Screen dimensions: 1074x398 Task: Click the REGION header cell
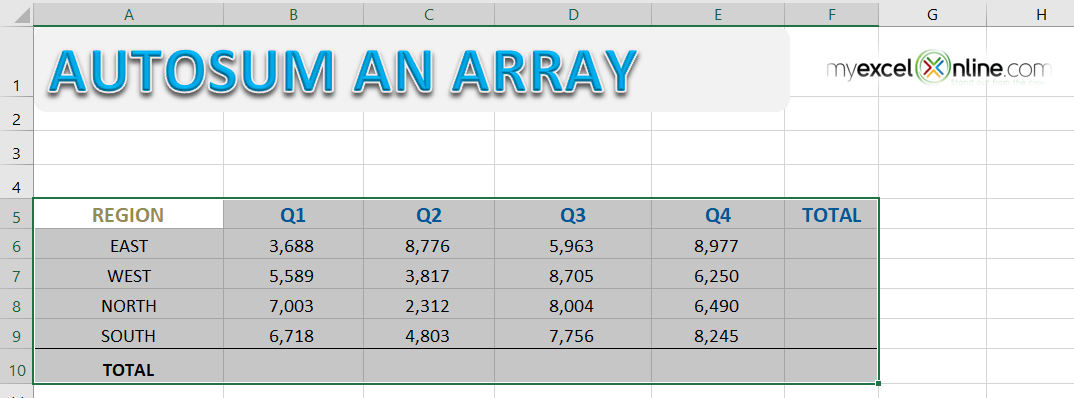[x=128, y=214]
